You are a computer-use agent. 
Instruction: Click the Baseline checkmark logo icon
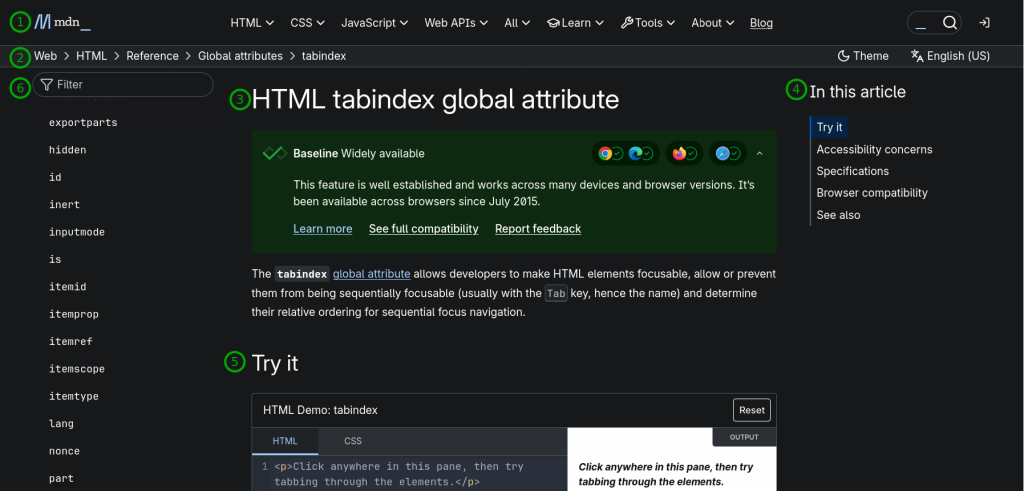pyautogui.click(x=274, y=153)
